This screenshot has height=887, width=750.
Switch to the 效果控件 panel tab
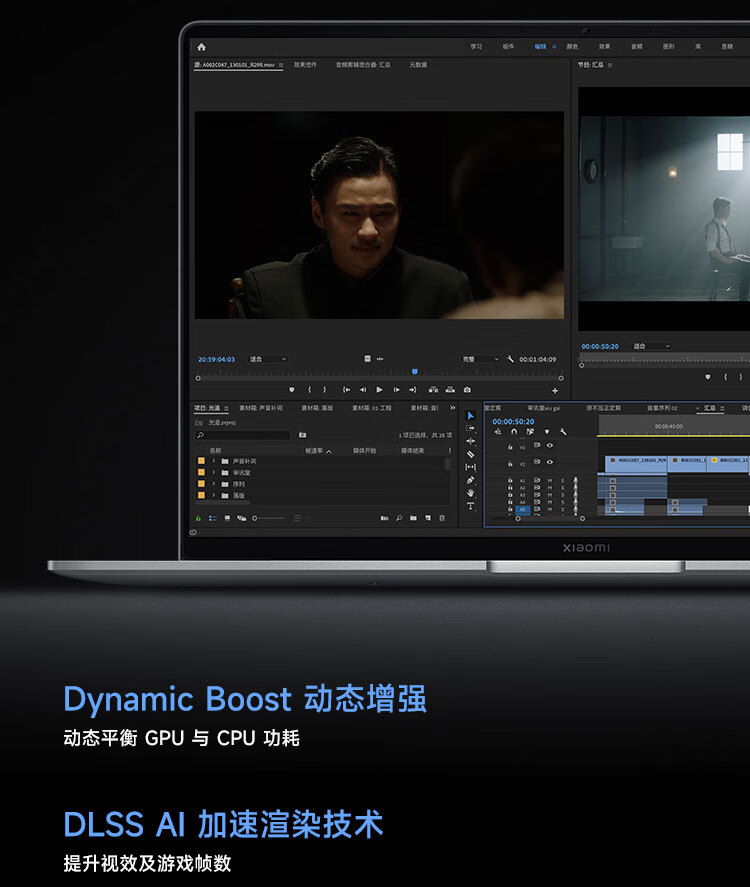coord(305,65)
